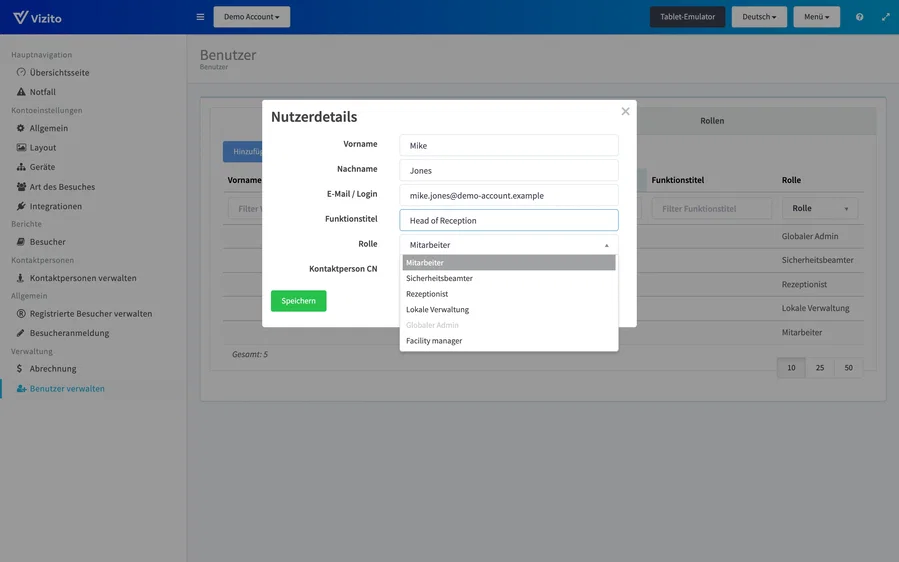899x562 pixels.
Task: Click the Speichern button
Action: [299, 300]
